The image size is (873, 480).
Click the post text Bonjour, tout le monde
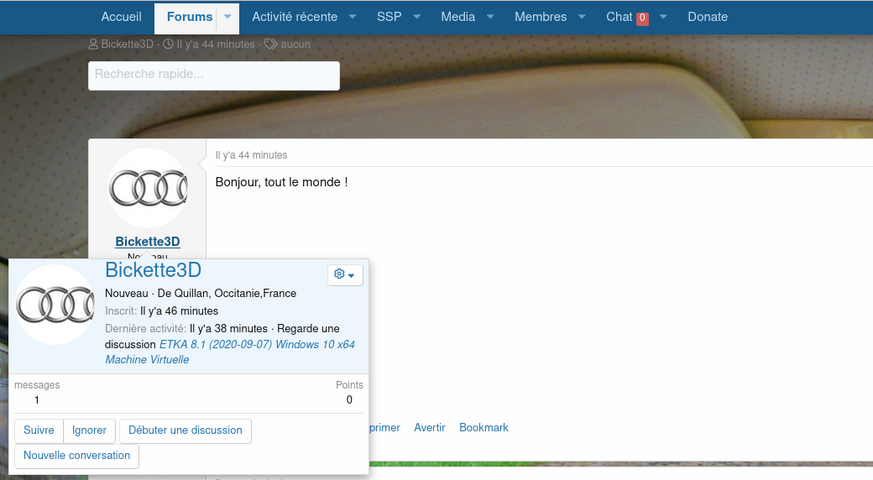click(x=281, y=182)
